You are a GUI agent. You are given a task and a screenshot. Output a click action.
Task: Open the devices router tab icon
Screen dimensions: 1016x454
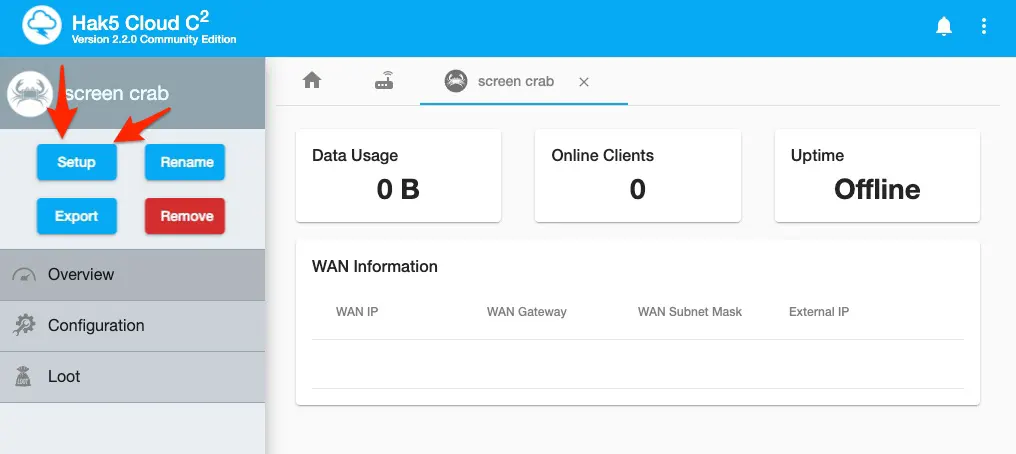pos(384,81)
